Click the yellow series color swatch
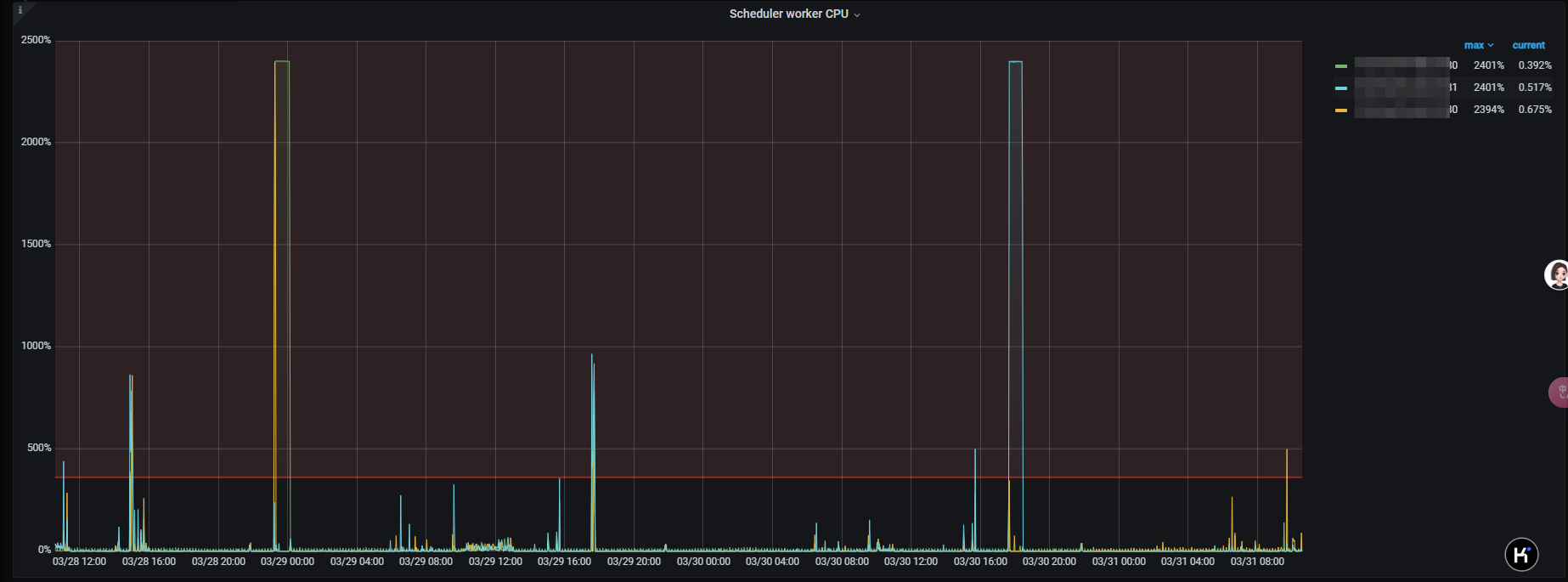 tap(1341, 110)
